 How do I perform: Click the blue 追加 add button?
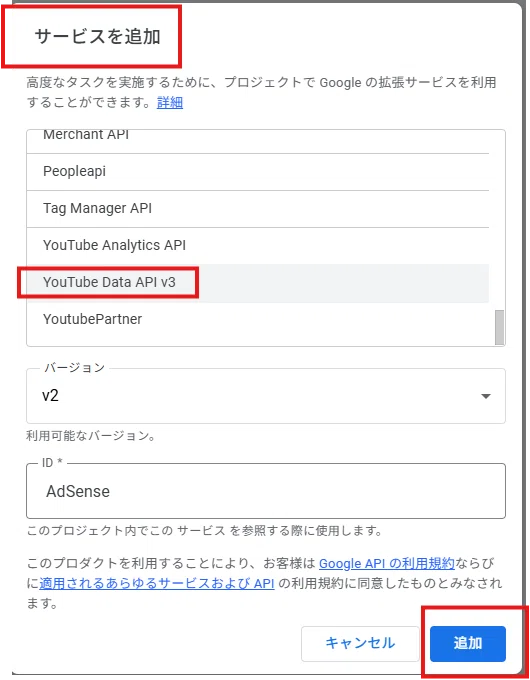pyautogui.click(x=468, y=643)
